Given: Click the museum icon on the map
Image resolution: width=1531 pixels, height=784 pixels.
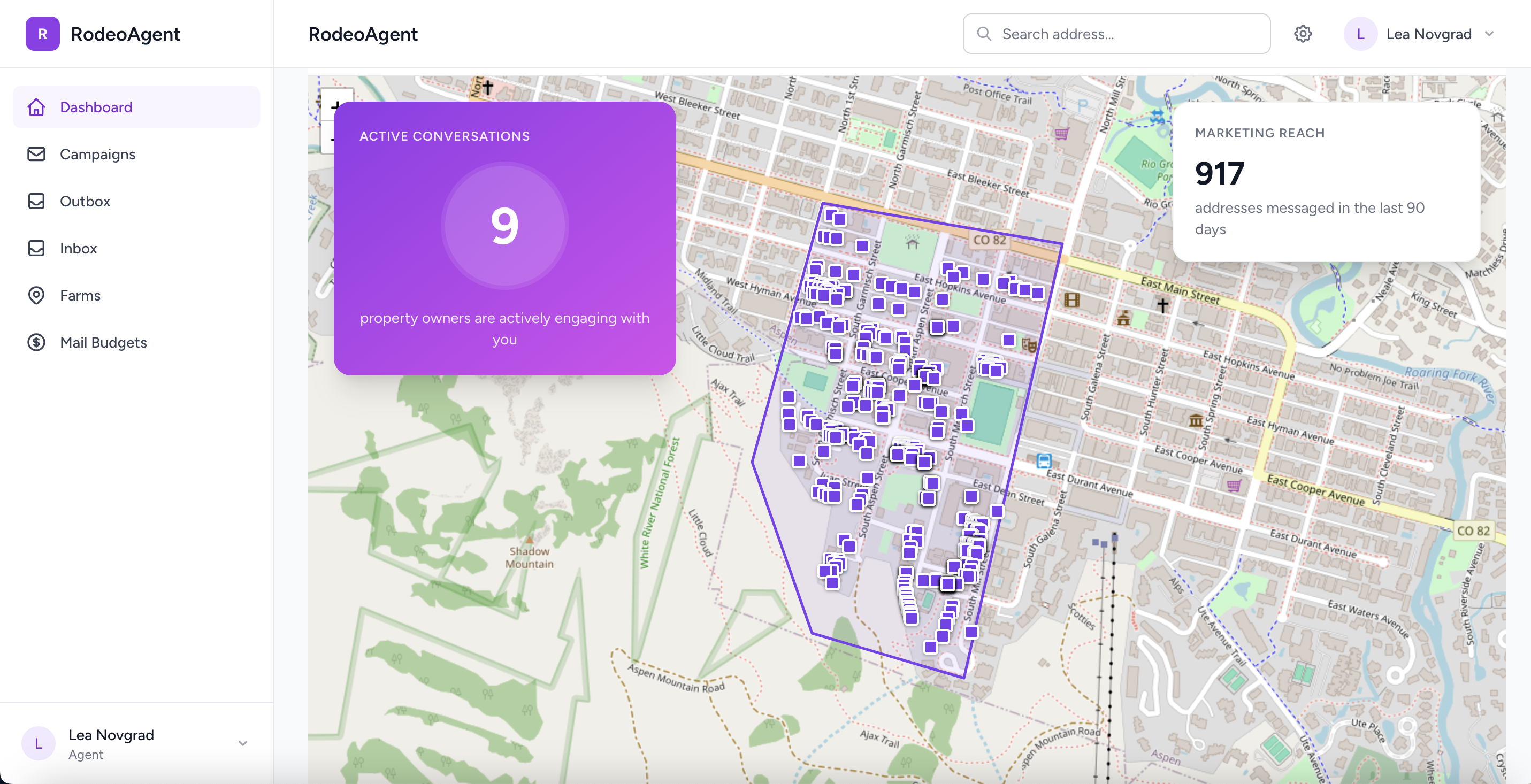Looking at the screenshot, I should (x=1196, y=420).
